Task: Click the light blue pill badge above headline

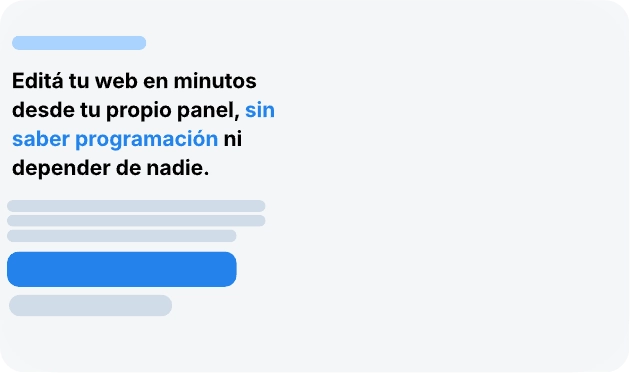Action: coord(79,43)
